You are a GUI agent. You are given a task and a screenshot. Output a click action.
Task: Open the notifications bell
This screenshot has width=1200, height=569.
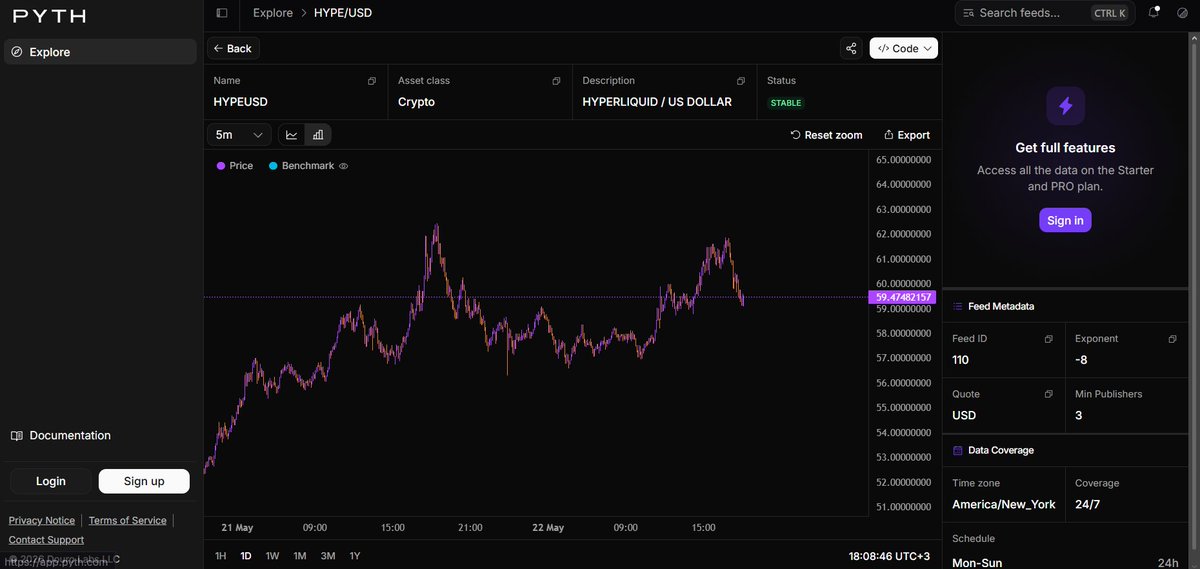coord(1154,13)
